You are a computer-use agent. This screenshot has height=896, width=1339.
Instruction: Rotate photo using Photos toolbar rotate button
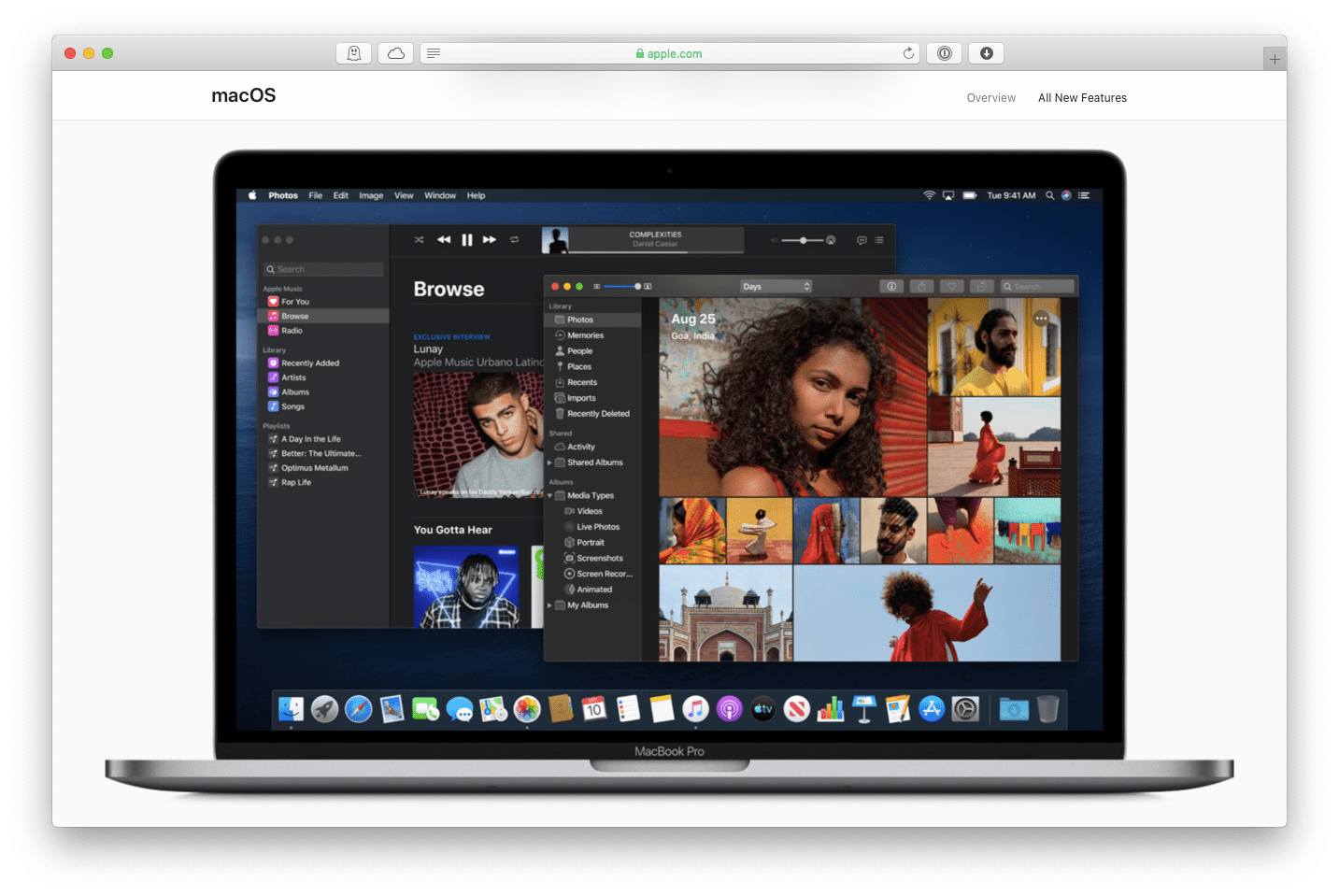(981, 287)
